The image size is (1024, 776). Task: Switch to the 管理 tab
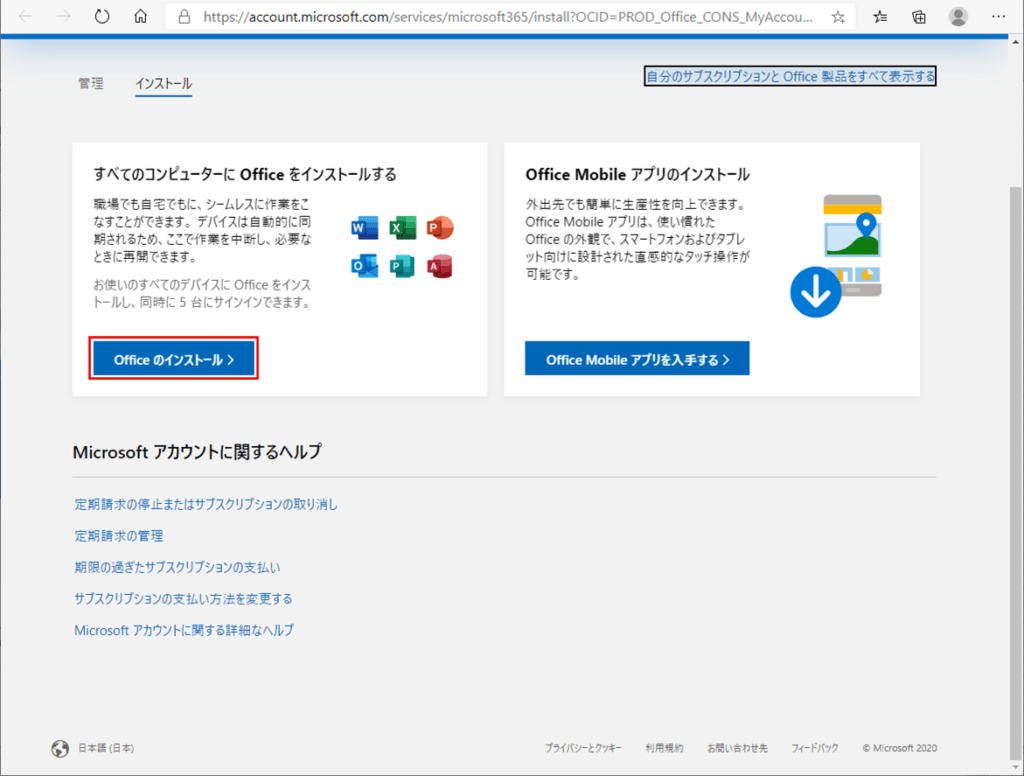90,84
